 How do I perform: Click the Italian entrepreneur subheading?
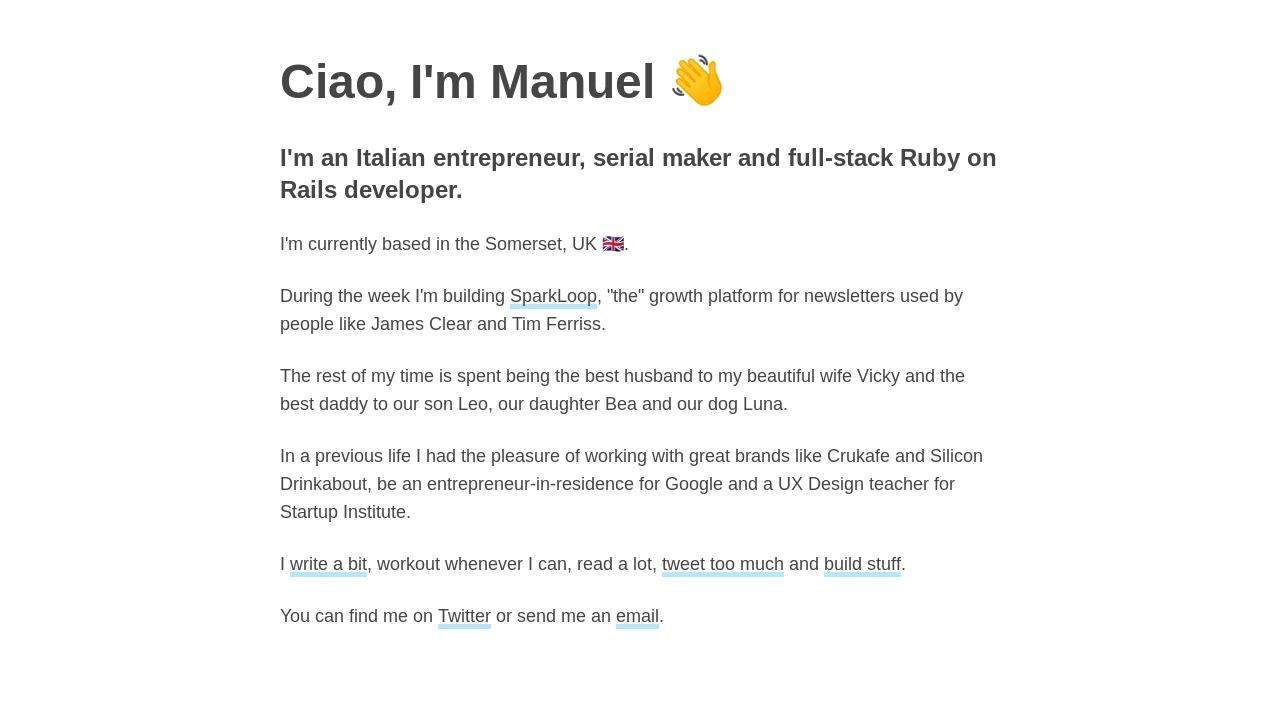638,174
